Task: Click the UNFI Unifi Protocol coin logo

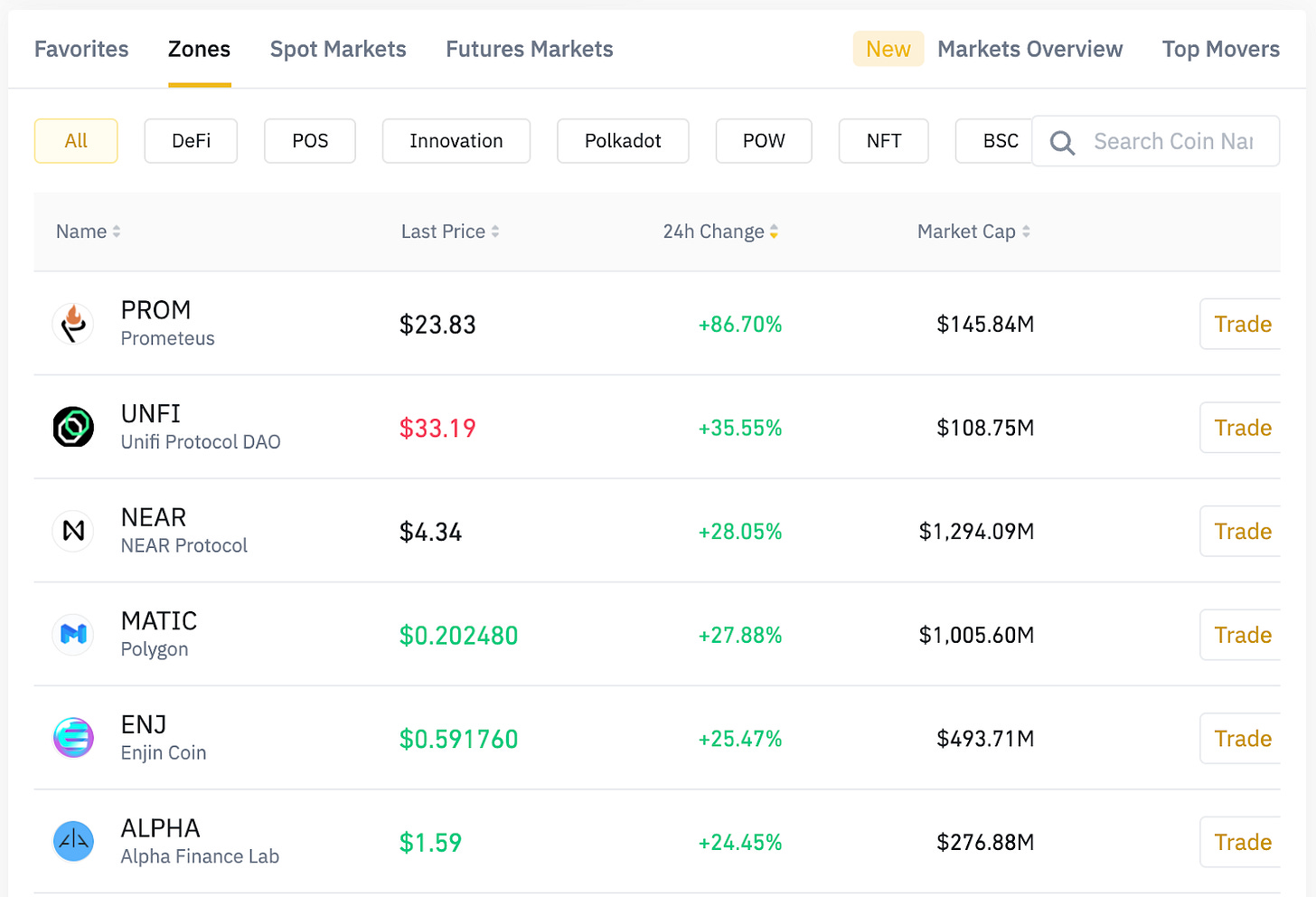Action: [x=73, y=427]
